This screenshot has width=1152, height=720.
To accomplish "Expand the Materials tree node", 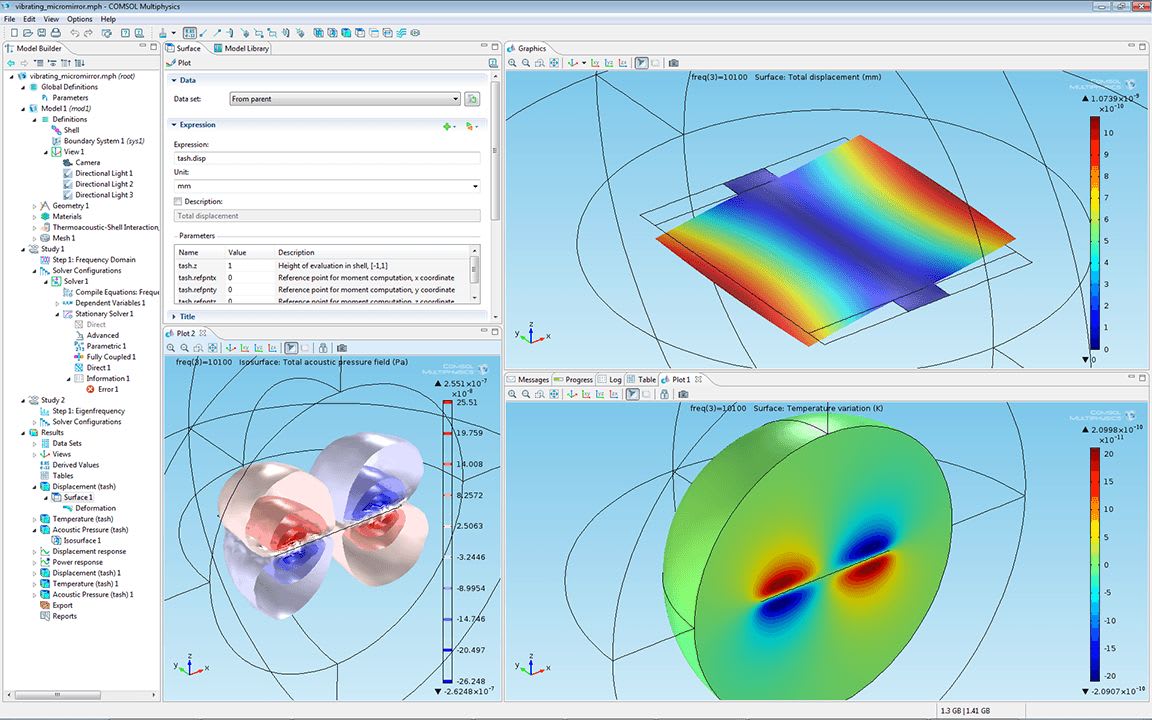I will pos(34,217).
